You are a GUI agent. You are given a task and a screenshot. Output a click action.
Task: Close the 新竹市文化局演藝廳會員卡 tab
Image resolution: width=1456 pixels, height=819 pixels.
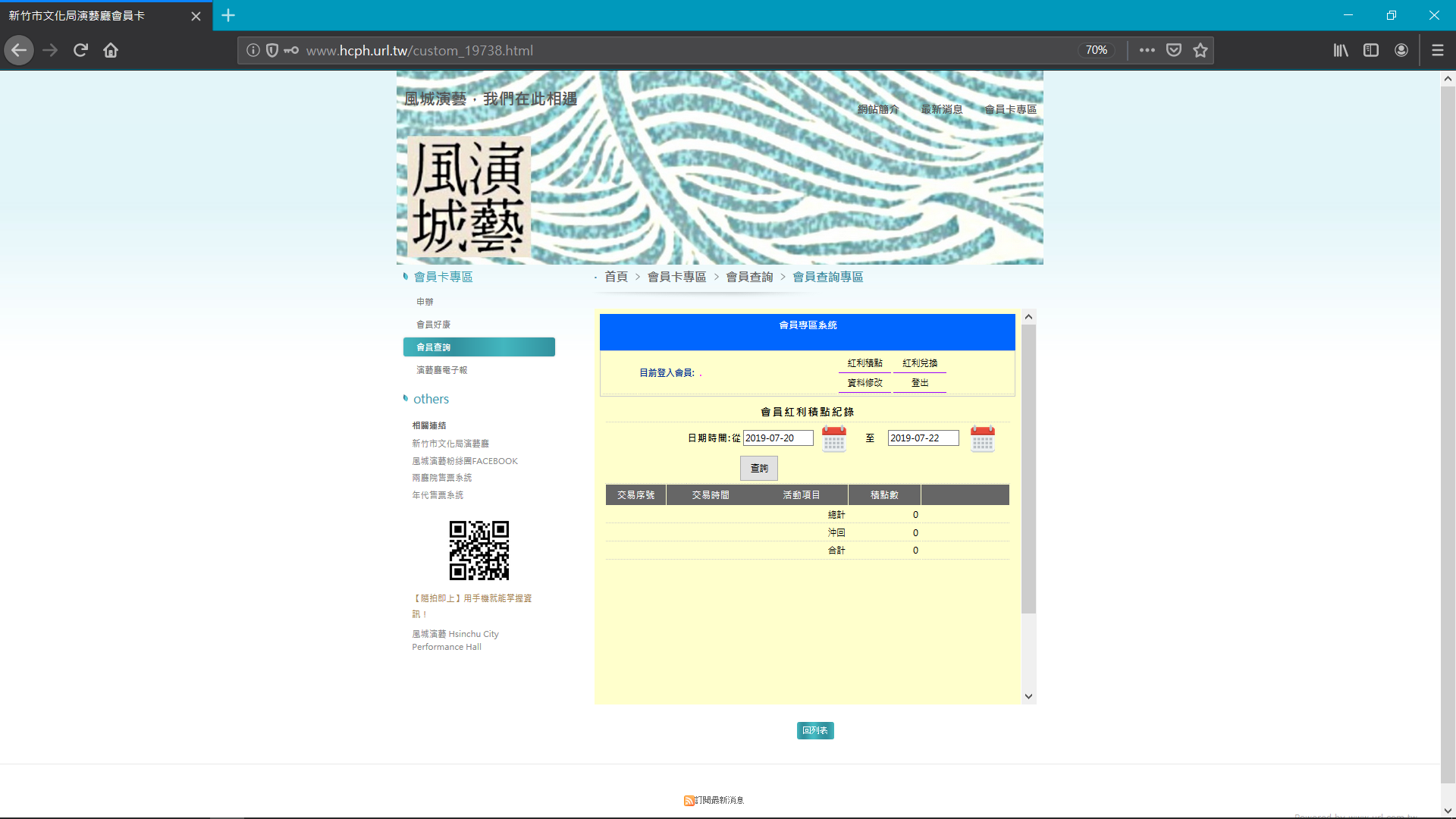(x=196, y=16)
